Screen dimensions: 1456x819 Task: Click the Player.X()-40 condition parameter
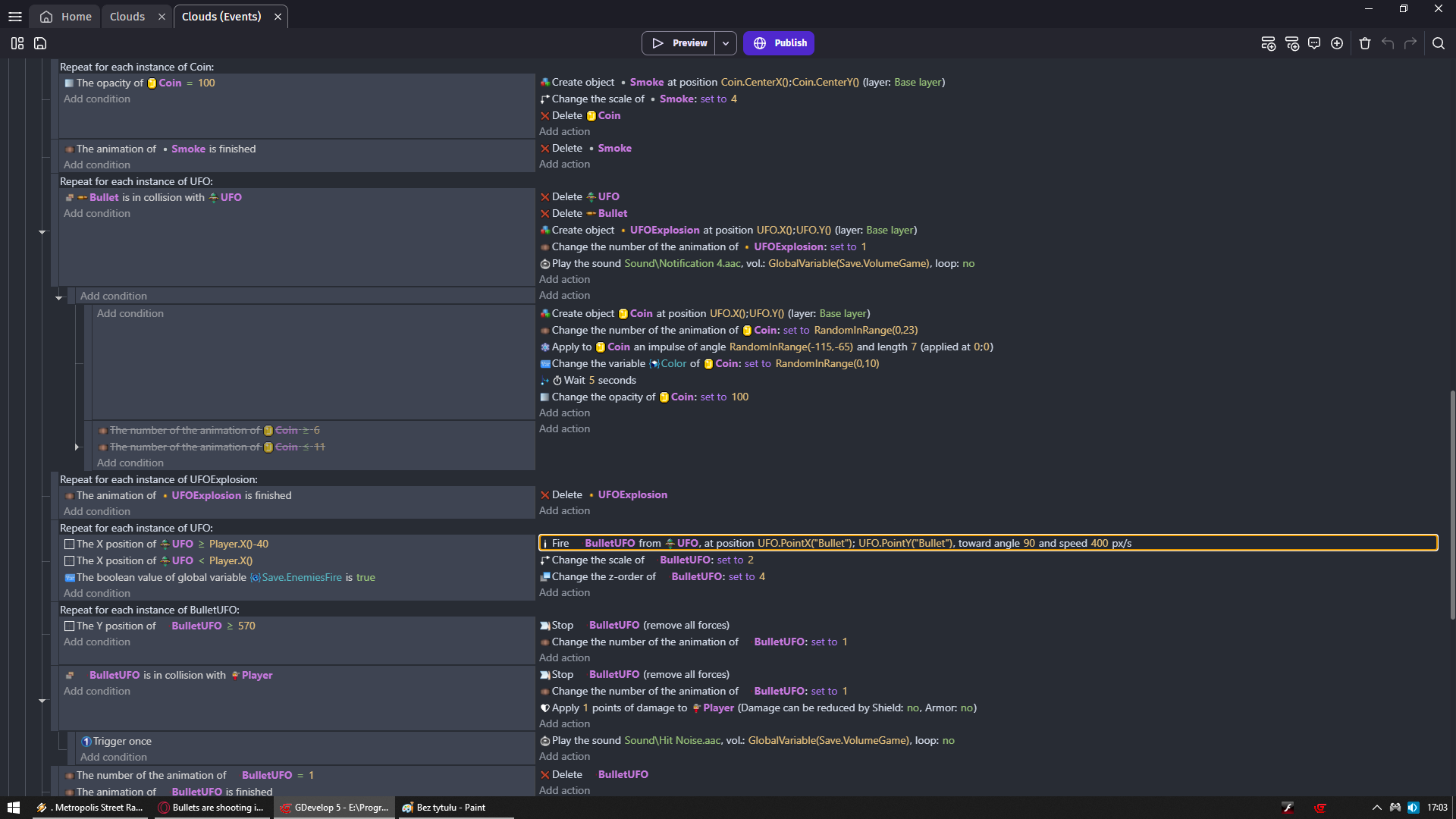[239, 544]
